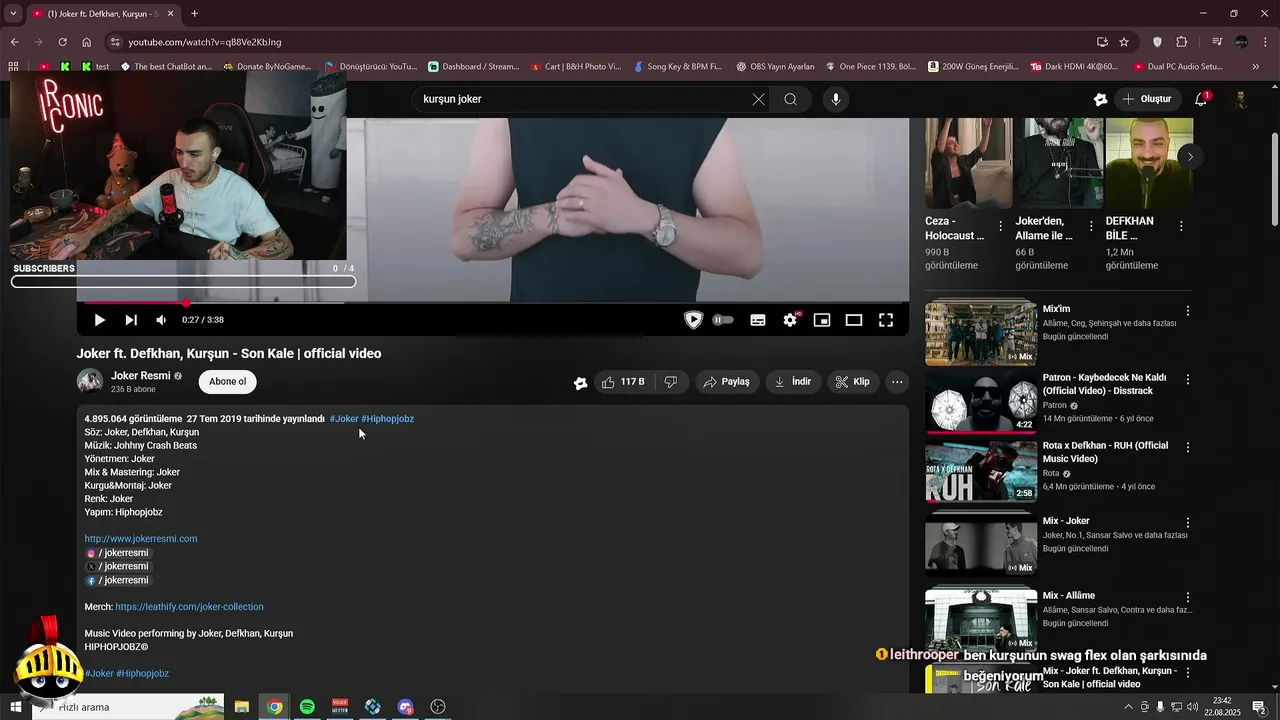
Task: Open YouTube notifications bell
Action: [1201, 99]
